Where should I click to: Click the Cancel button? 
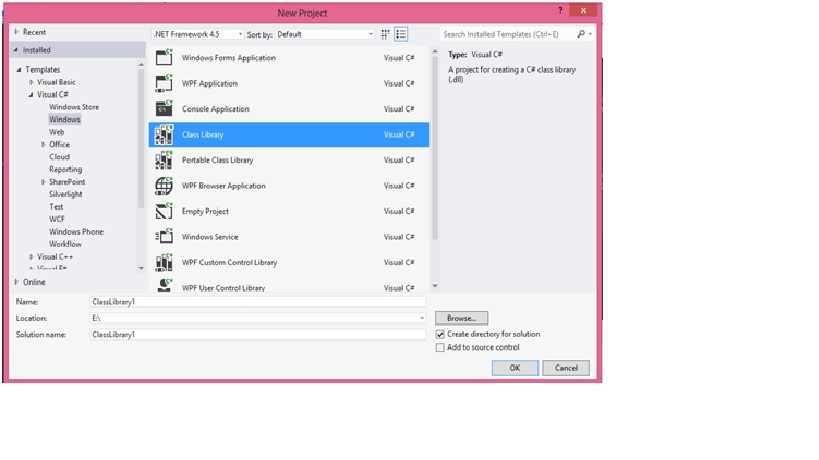(566, 368)
